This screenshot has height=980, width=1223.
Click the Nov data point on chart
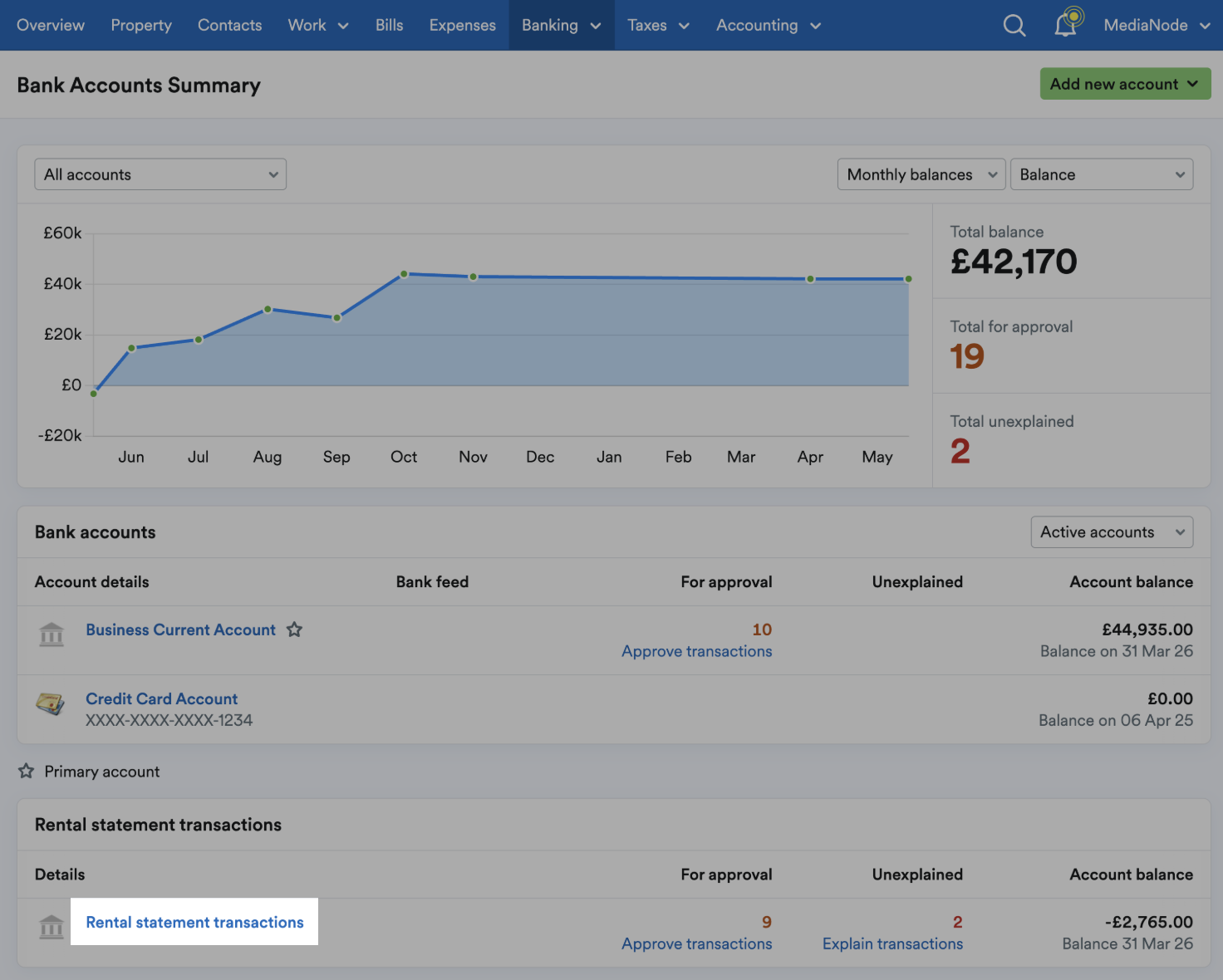pos(473,277)
